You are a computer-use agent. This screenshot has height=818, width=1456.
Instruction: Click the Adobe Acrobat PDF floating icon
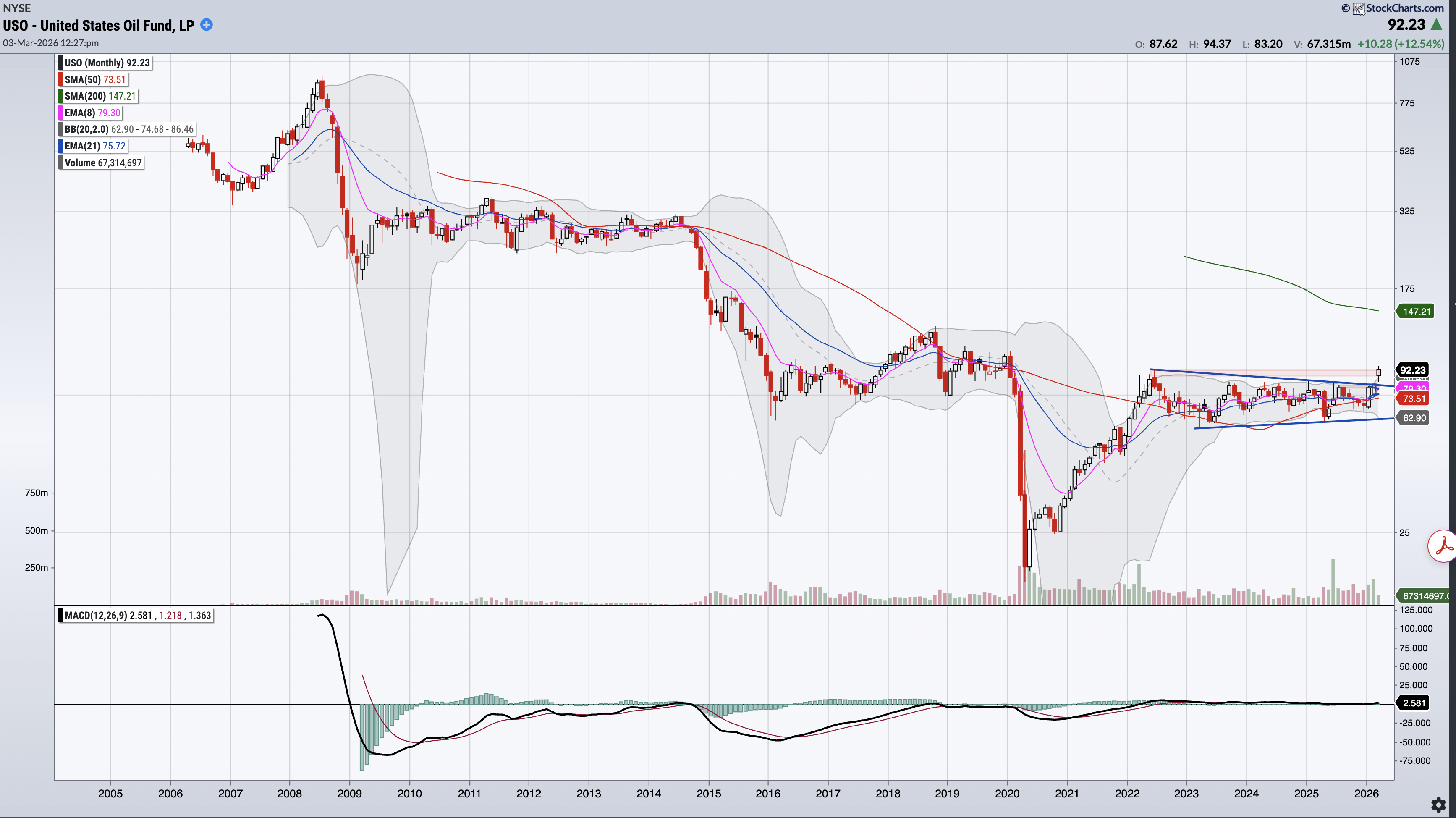pos(1443,546)
